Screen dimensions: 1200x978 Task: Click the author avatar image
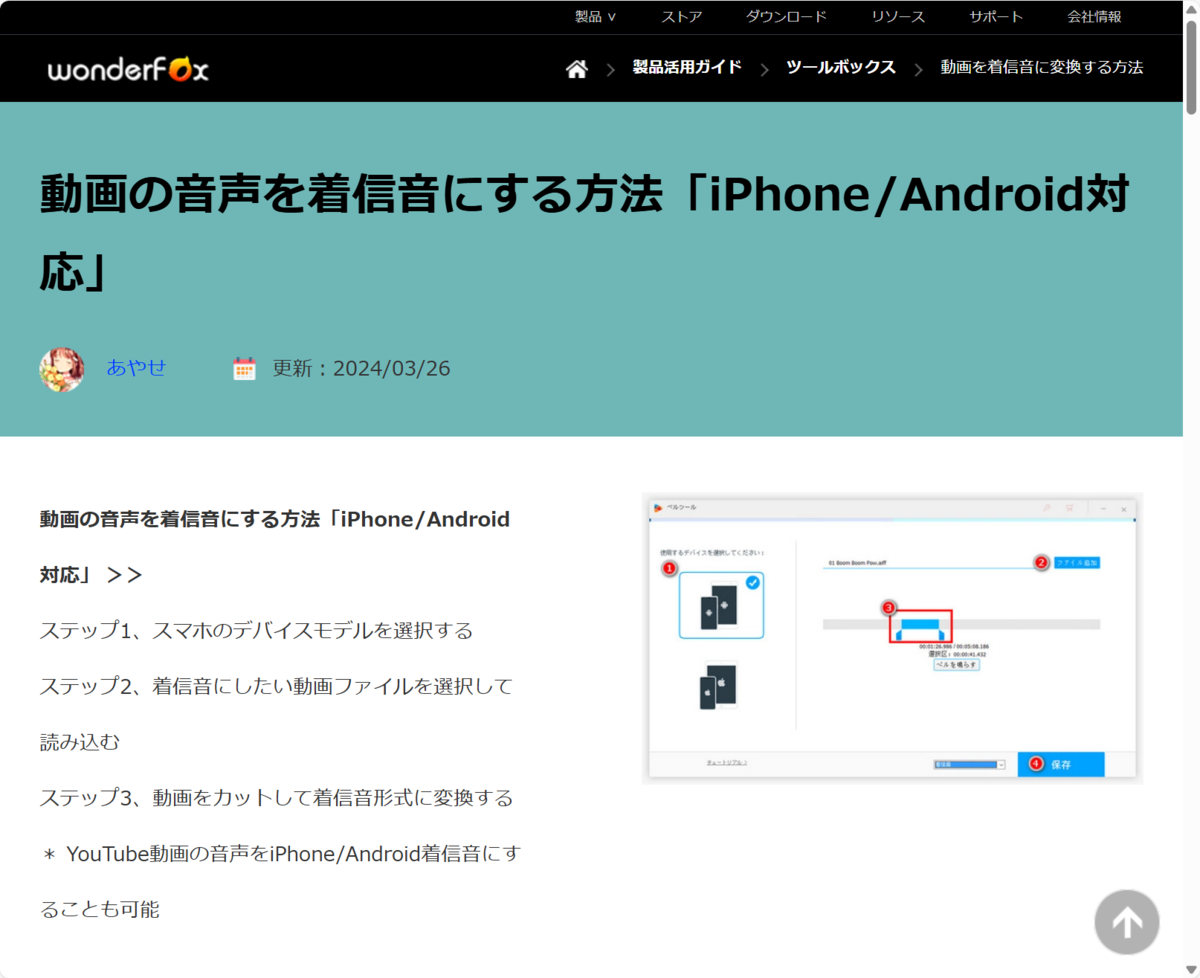[x=61, y=369]
